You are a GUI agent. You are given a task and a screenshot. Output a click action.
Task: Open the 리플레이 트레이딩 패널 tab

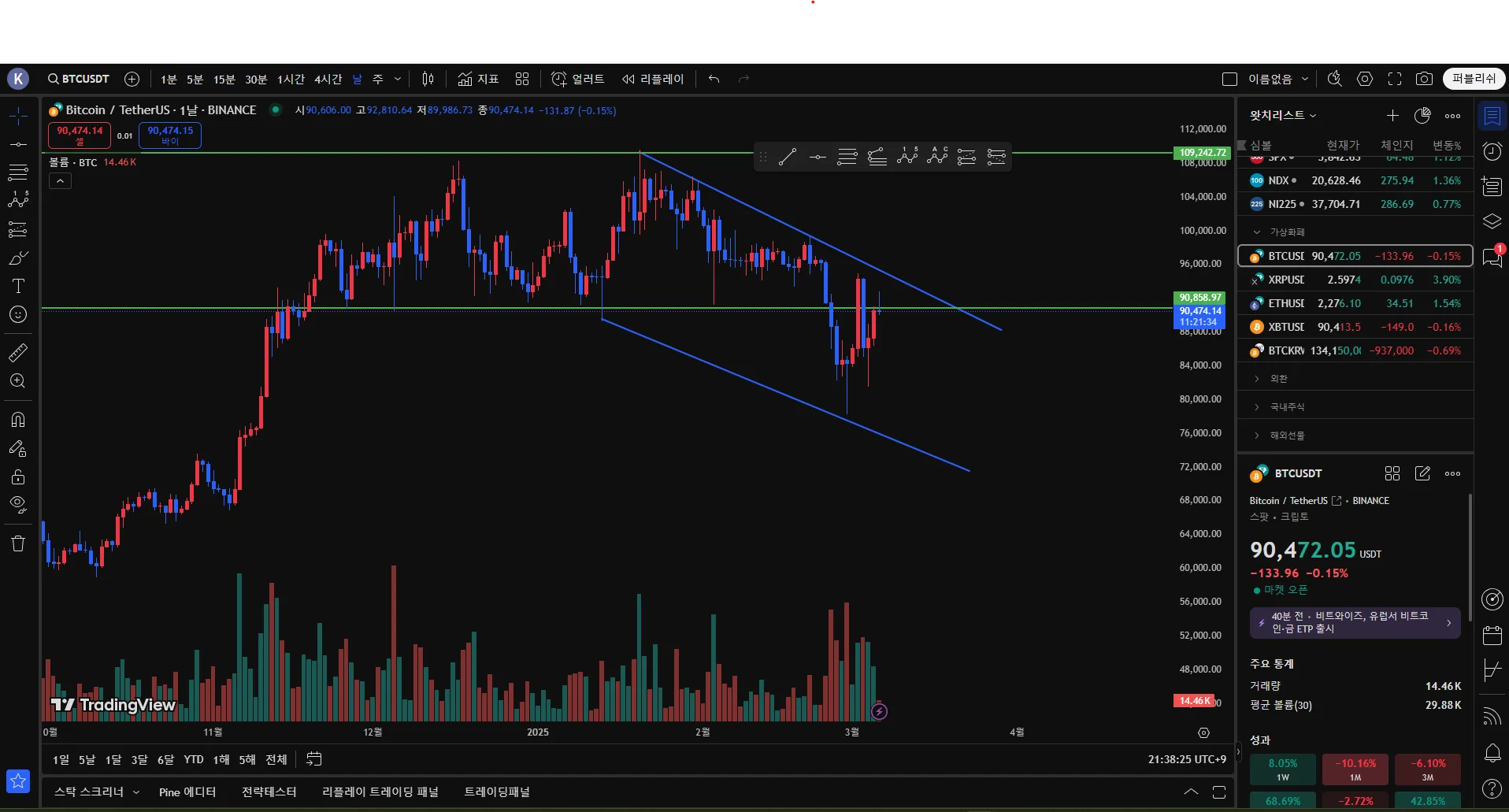380,792
